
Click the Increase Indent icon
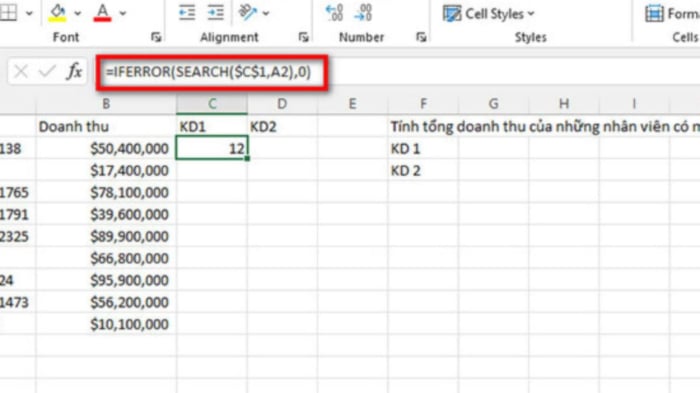click(x=216, y=13)
